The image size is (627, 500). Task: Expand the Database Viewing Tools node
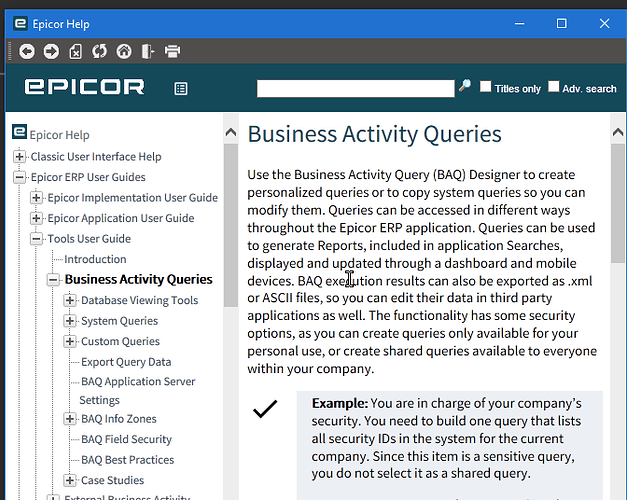[x=70, y=300]
